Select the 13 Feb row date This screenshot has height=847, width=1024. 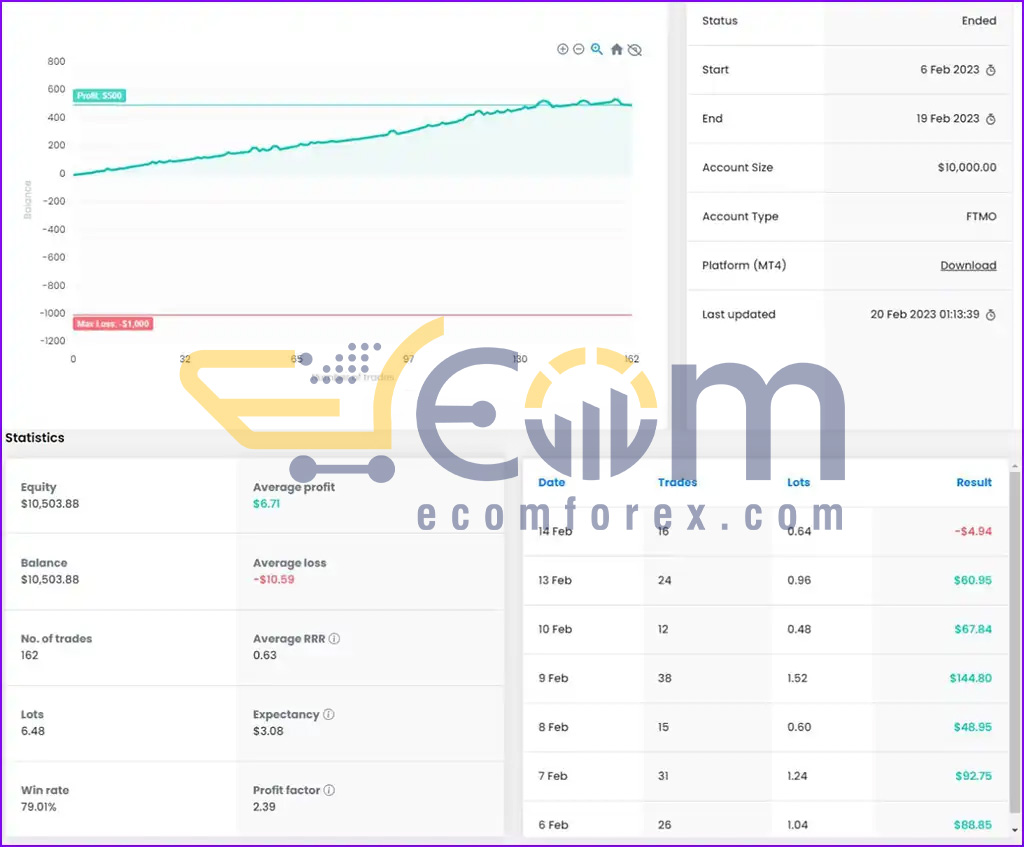(554, 581)
